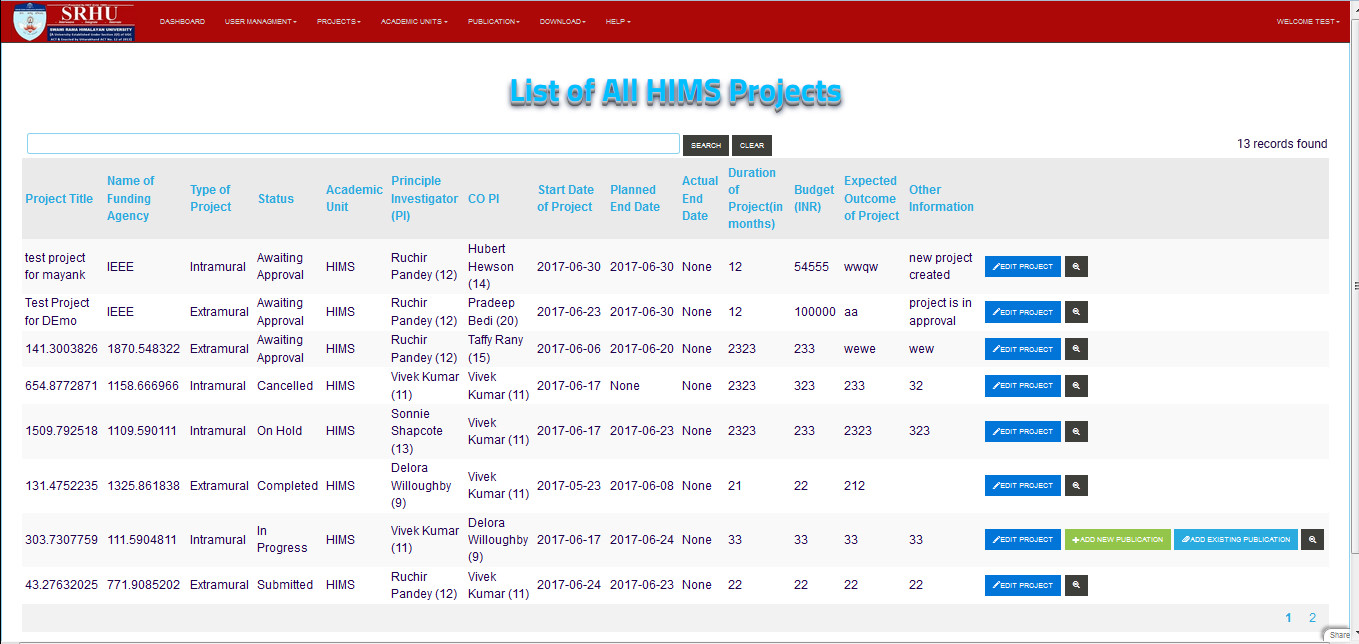Select the '13 records found' text
The image size is (1359, 644).
[1282, 144]
